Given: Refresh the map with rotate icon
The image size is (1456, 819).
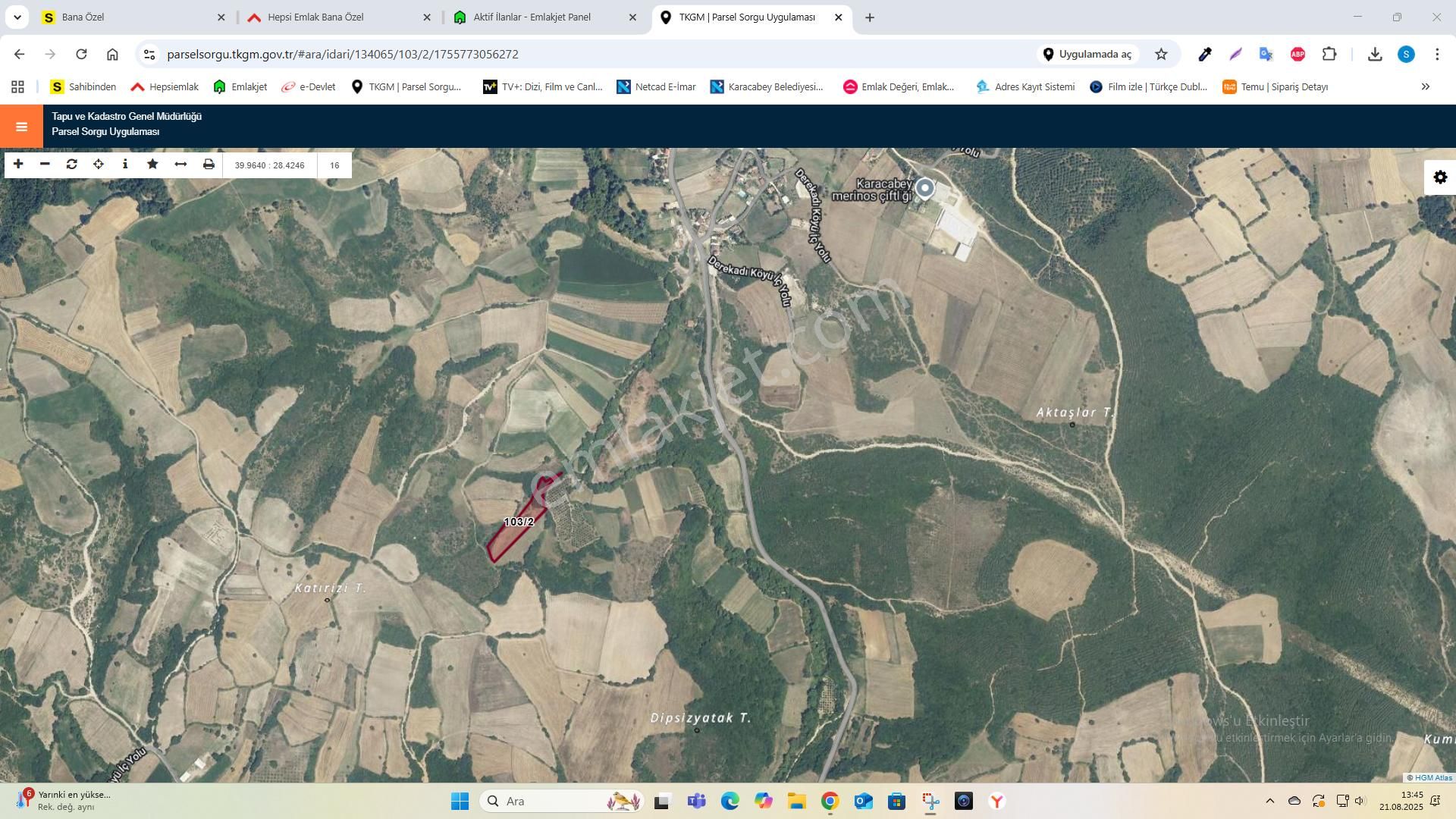Looking at the screenshot, I should (72, 165).
